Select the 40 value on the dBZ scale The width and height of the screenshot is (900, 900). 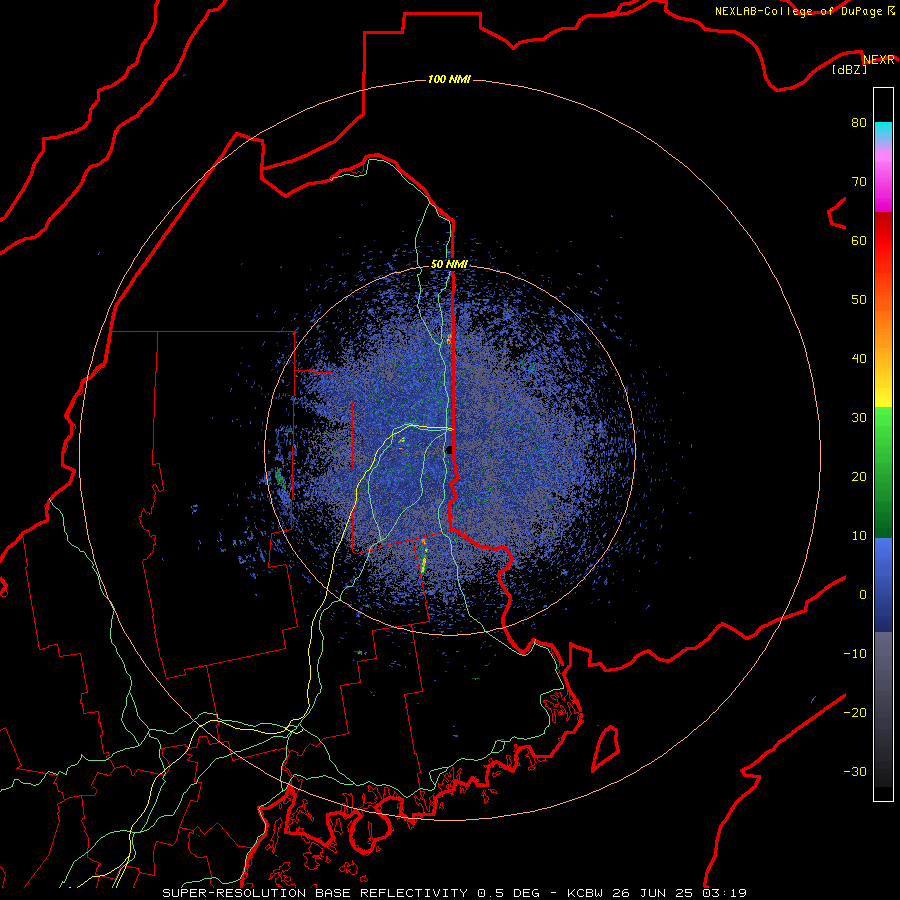tap(859, 359)
